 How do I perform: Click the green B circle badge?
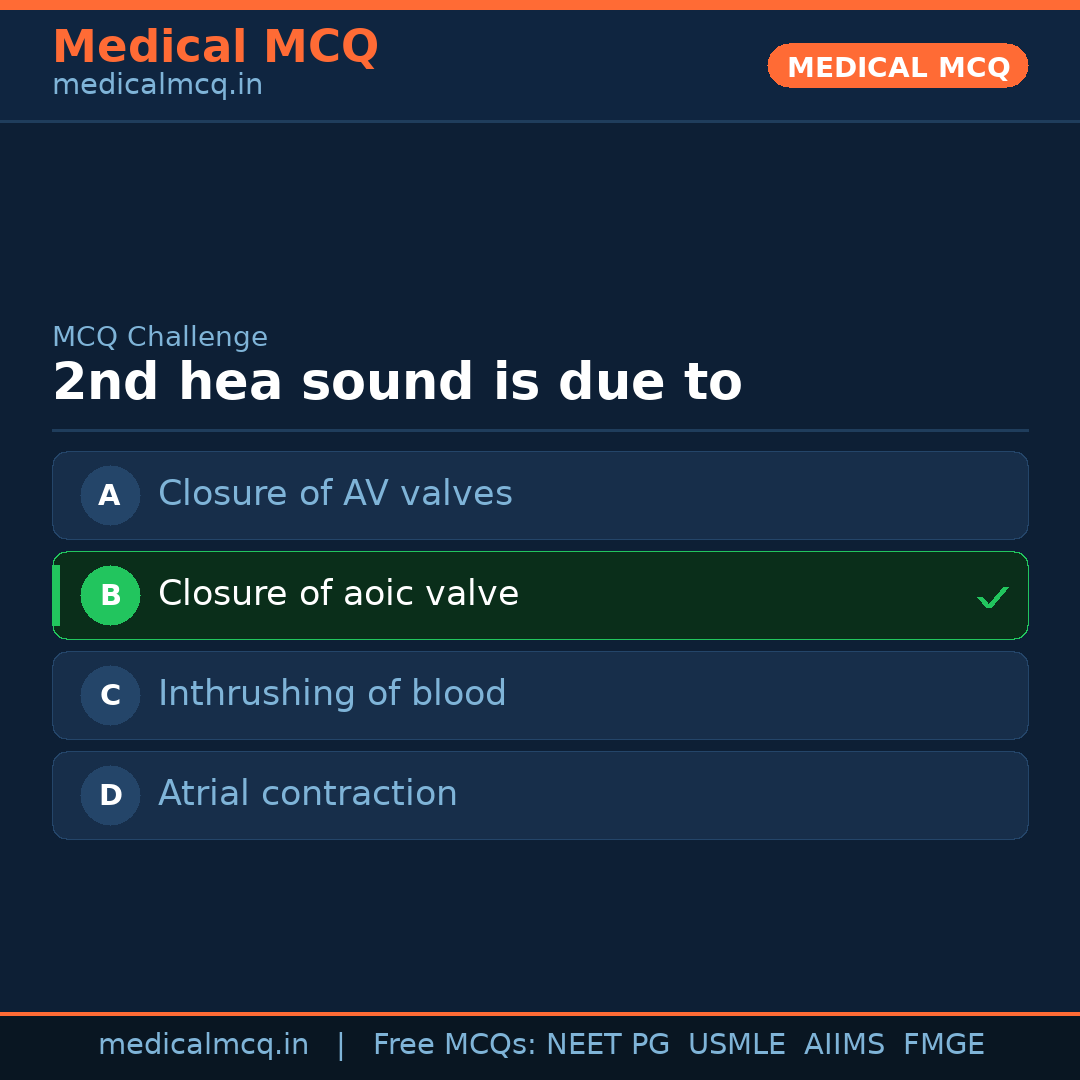(110, 595)
